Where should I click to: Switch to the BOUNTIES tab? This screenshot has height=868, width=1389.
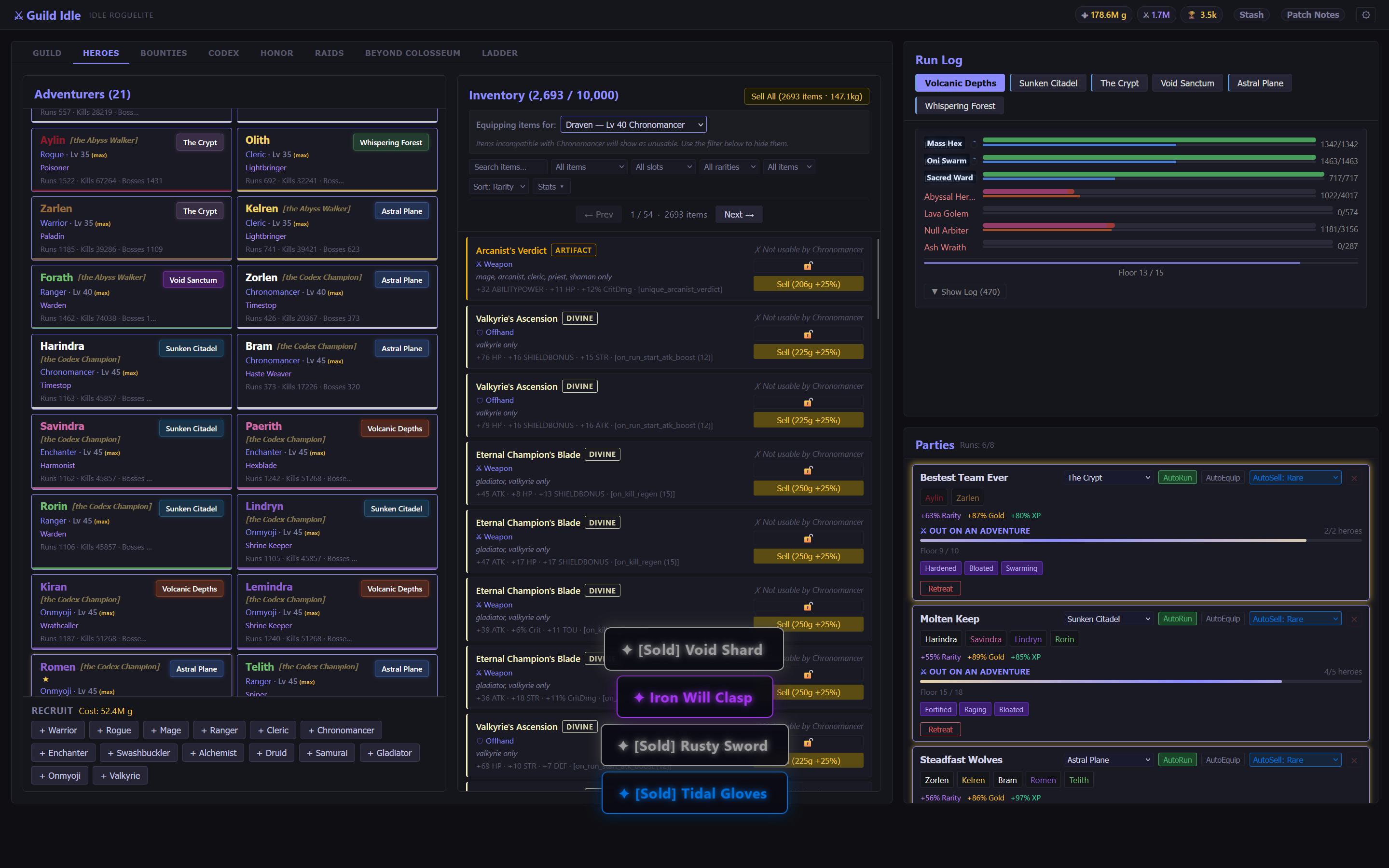[x=164, y=53]
